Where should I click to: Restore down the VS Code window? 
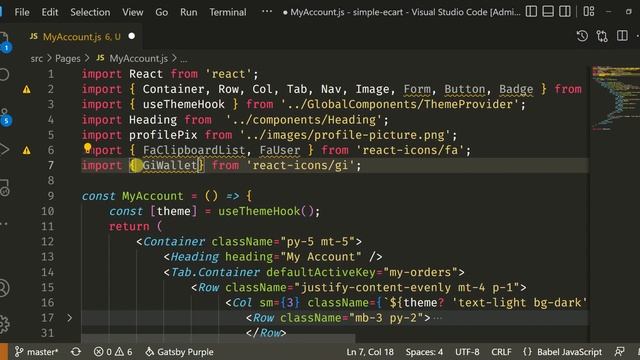pos(629,11)
